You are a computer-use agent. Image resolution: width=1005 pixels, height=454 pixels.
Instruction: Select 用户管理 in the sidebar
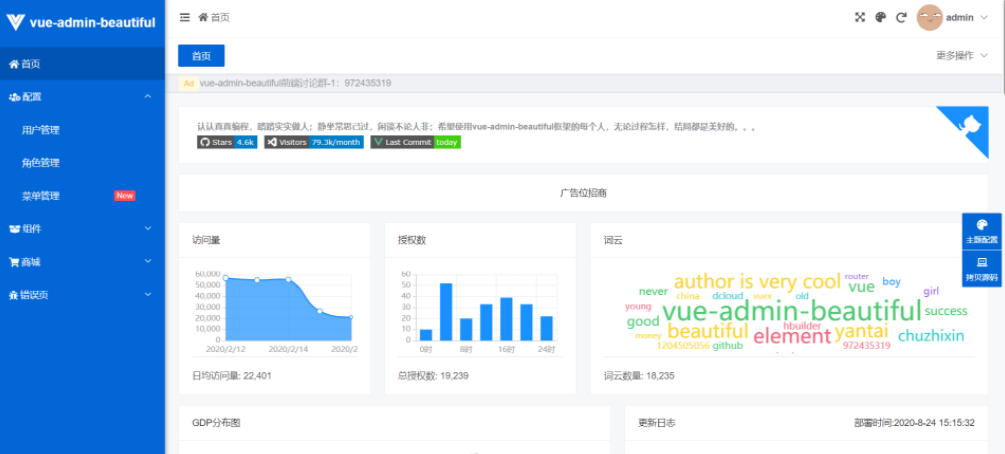pyautogui.click(x=41, y=130)
